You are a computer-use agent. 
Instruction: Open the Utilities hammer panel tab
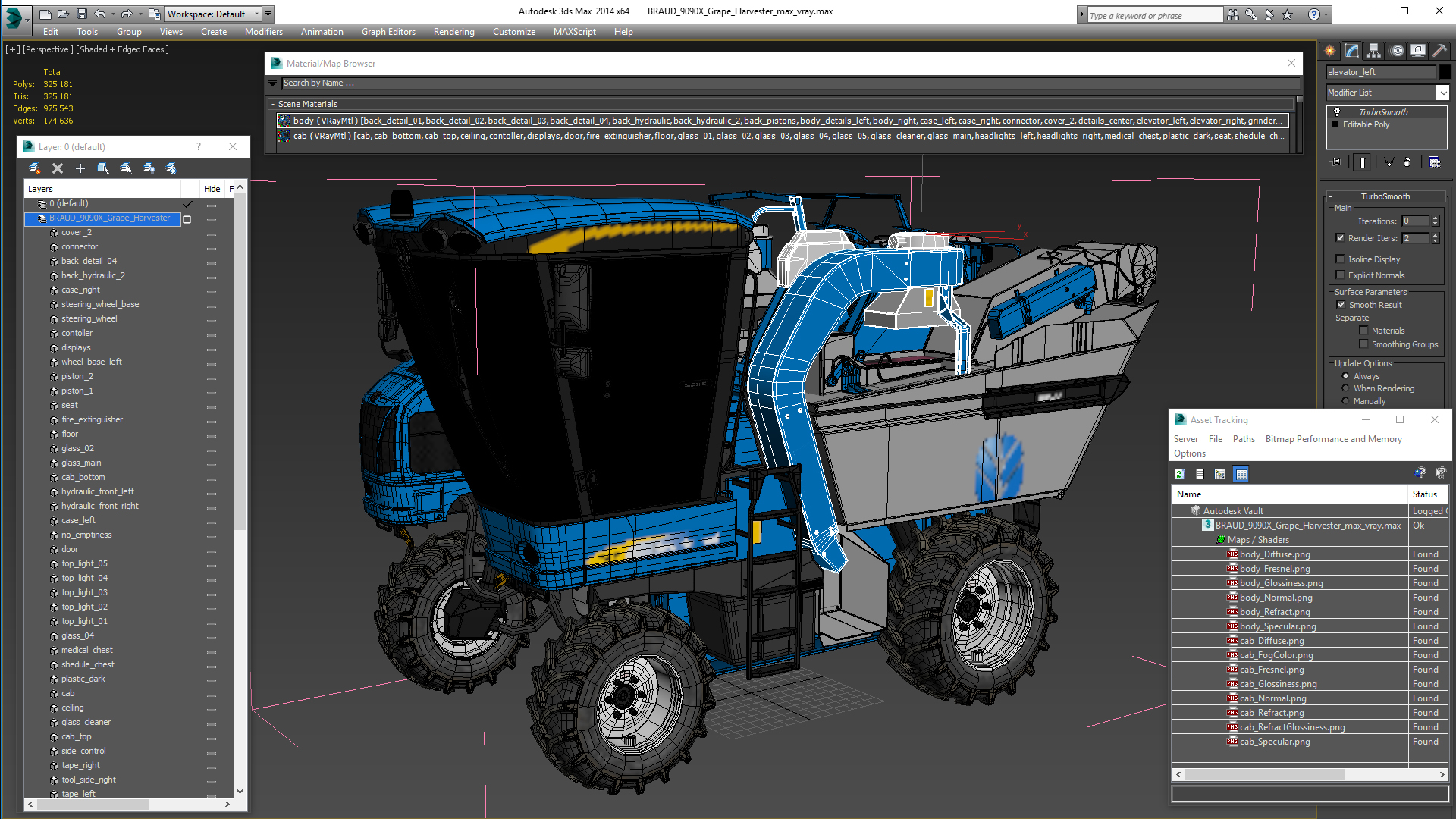point(1439,51)
